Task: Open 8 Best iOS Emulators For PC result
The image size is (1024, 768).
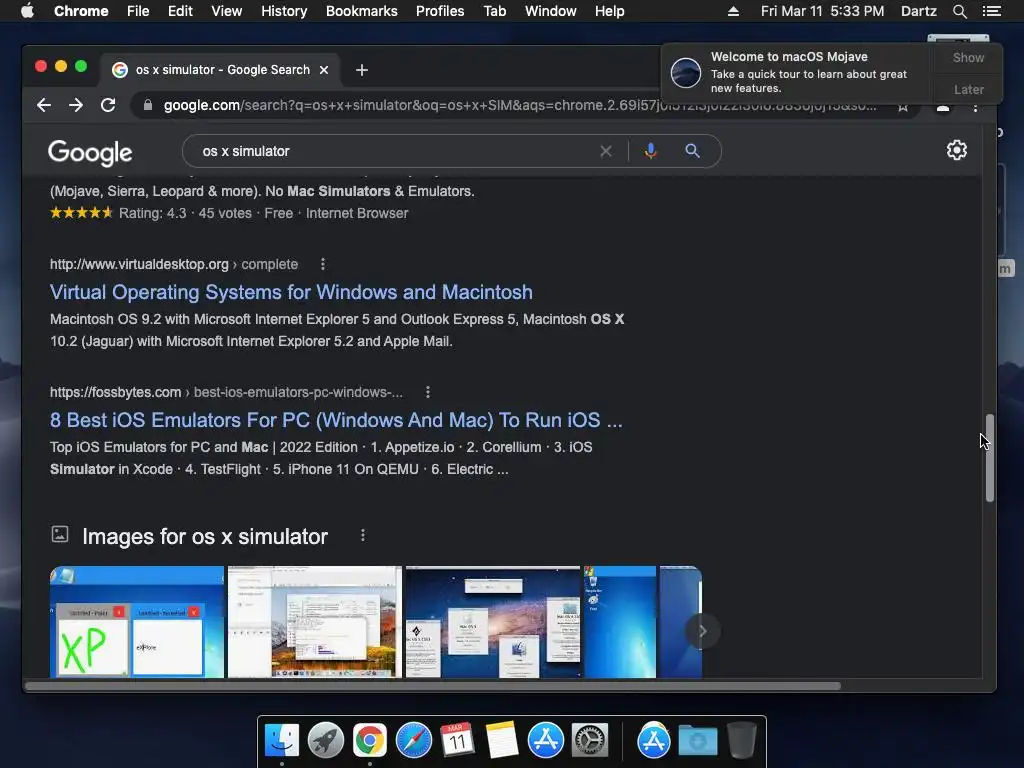Action: (x=336, y=420)
